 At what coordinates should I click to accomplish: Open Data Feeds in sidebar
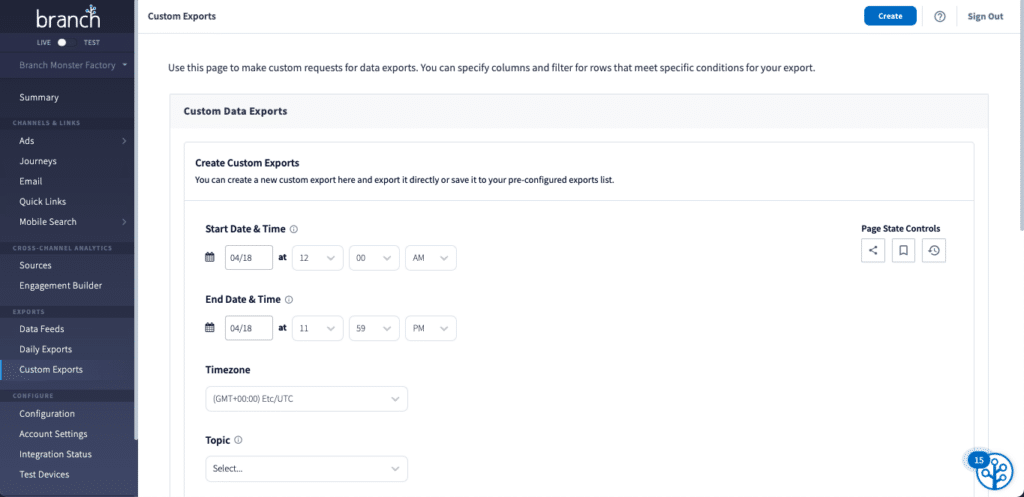[42, 329]
